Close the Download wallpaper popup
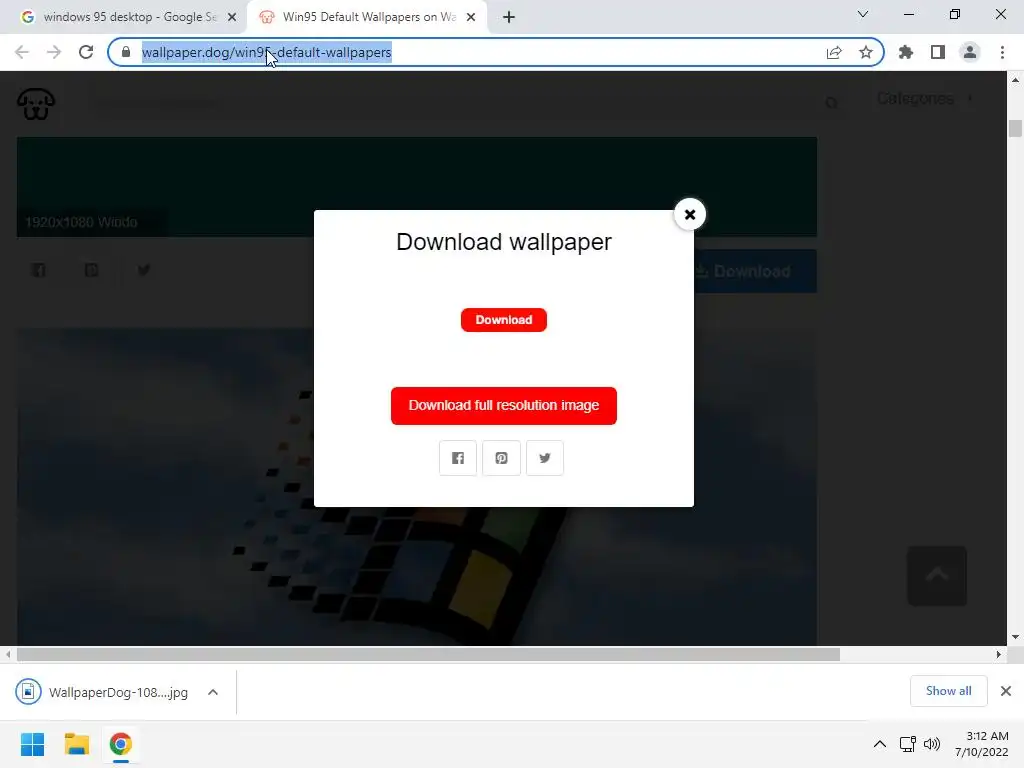 point(690,214)
